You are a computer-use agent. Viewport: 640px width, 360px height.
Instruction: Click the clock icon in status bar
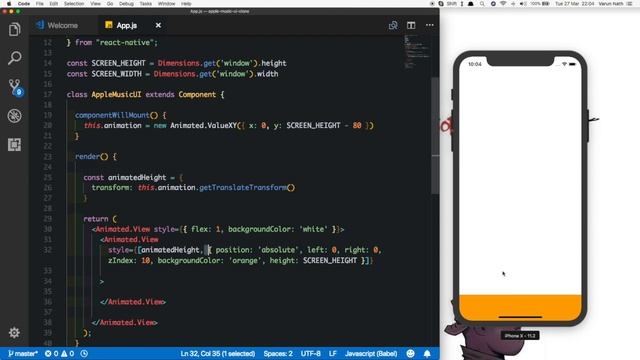[x=84, y=353]
